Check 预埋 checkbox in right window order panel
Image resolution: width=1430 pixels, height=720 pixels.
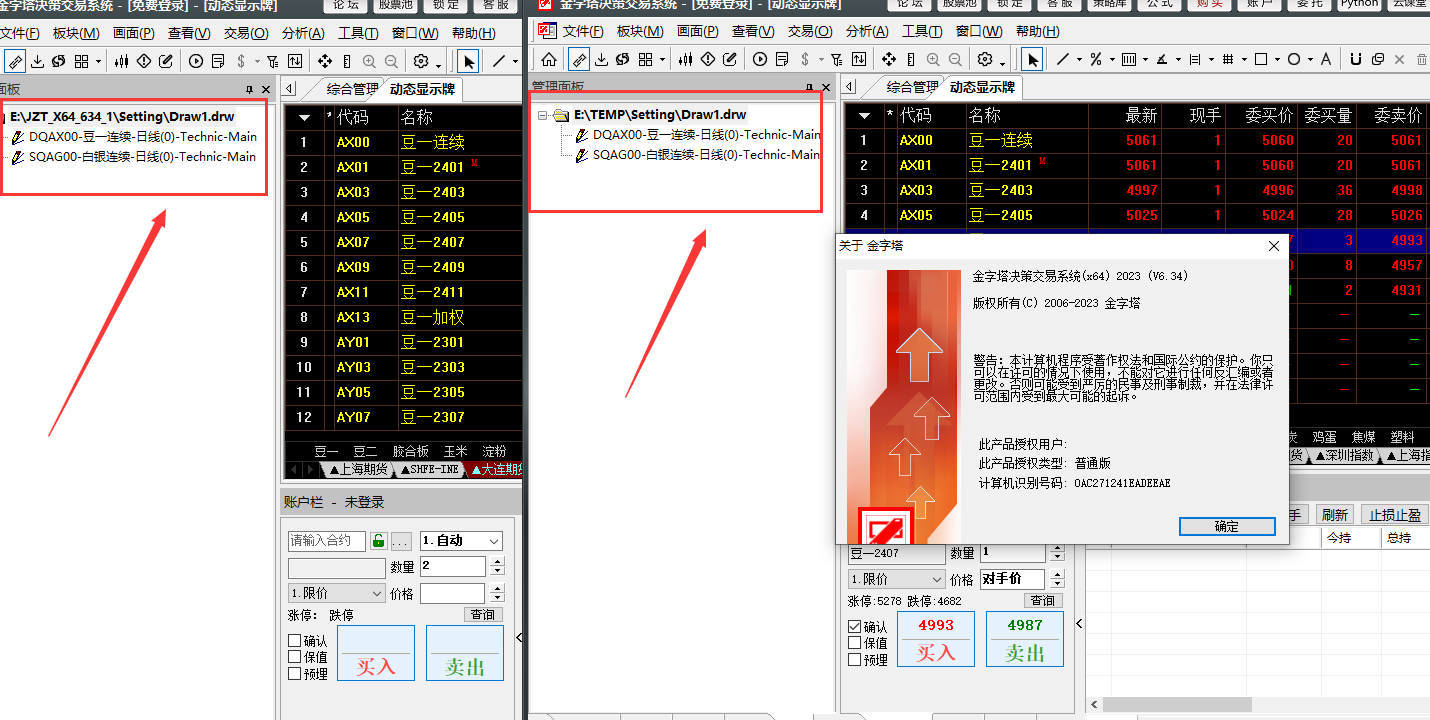pyautogui.click(x=854, y=659)
